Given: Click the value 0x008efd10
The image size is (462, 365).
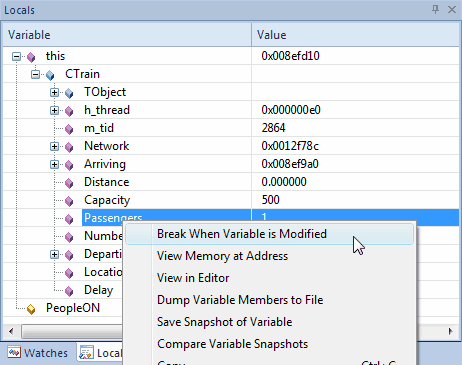Looking at the screenshot, I should [x=290, y=56].
